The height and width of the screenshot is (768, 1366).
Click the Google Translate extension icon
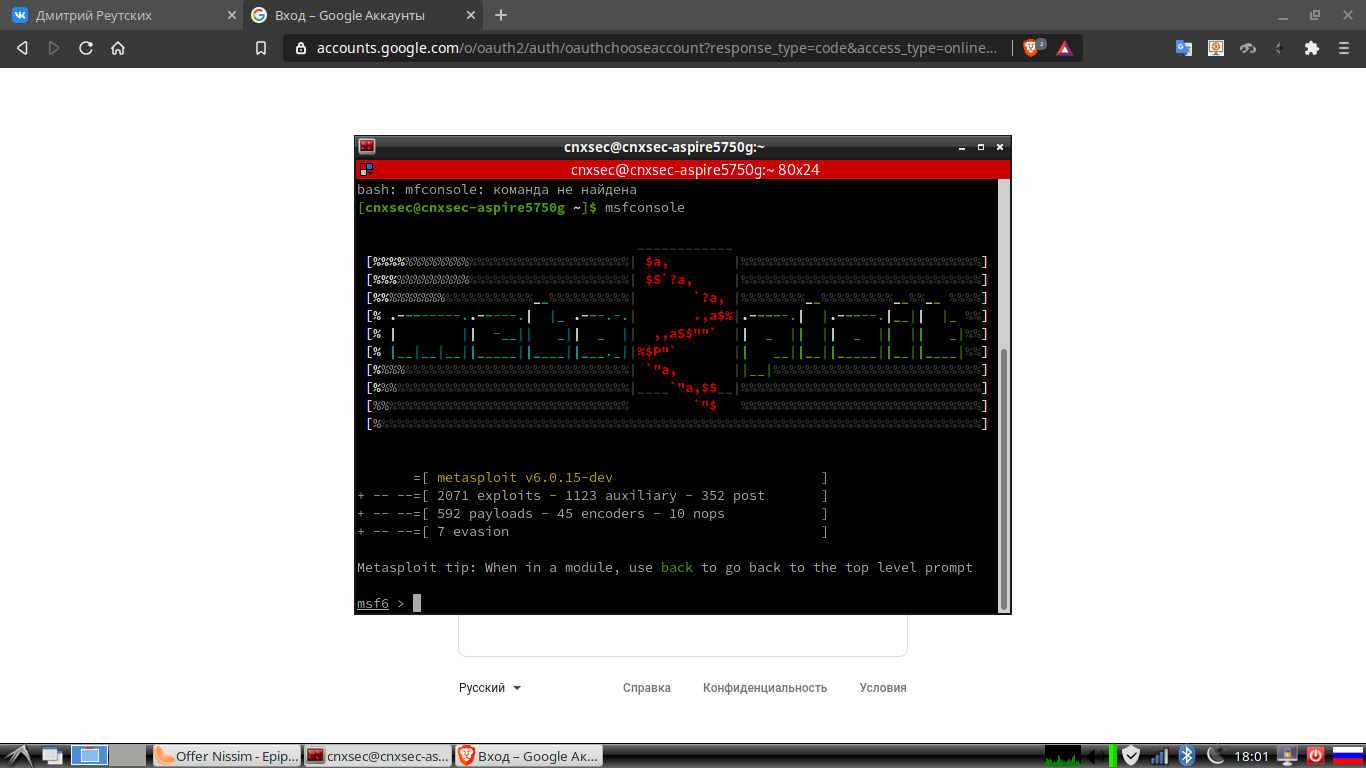(1184, 48)
